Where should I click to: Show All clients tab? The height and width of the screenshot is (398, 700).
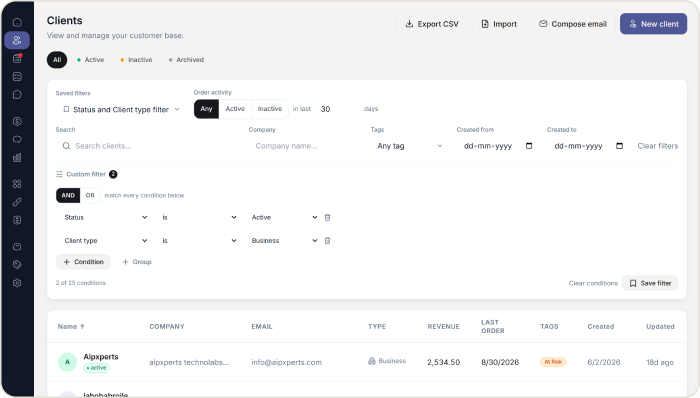click(x=57, y=60)
